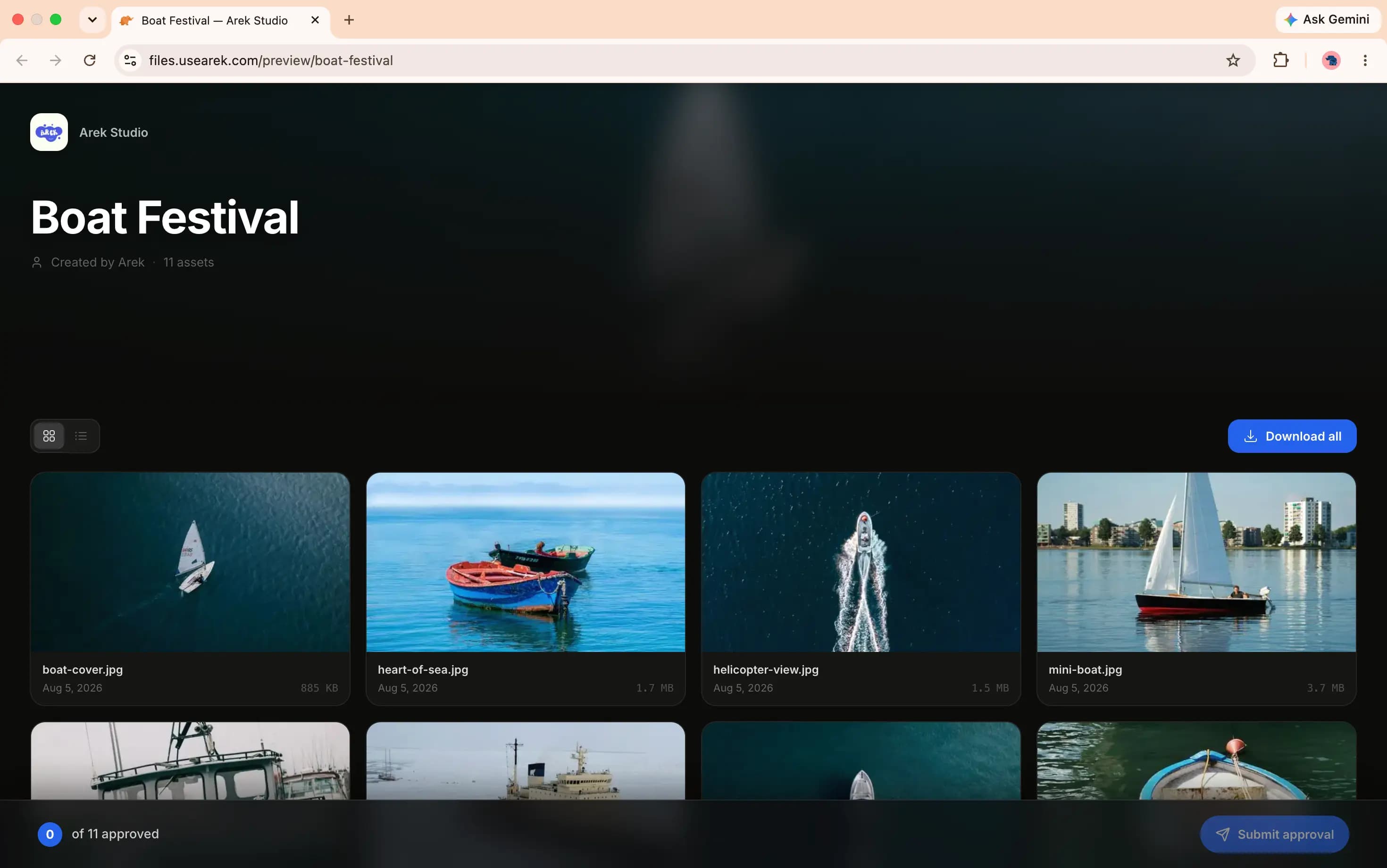Open the research ship photo in second row
The image size is (1387, 868).
526,760
